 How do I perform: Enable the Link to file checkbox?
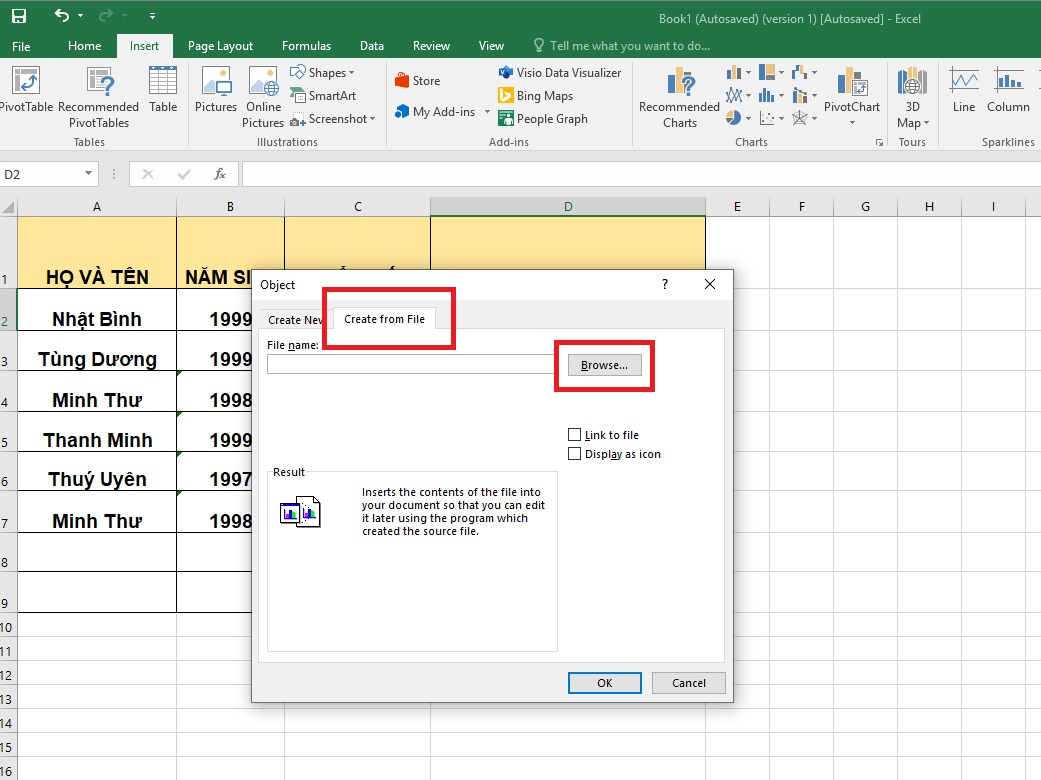574,435
